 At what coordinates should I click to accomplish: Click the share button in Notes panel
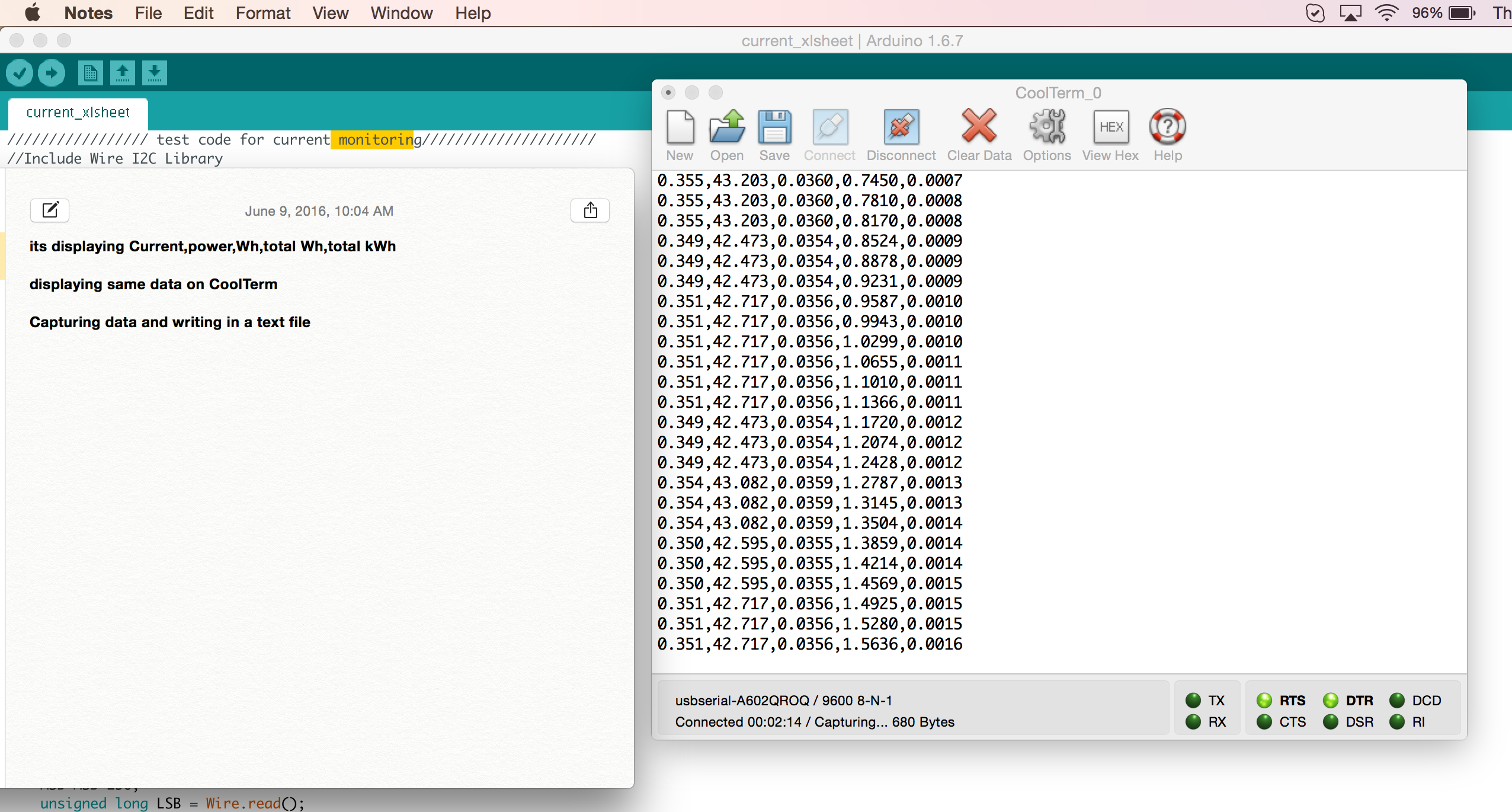coord(590,210)
